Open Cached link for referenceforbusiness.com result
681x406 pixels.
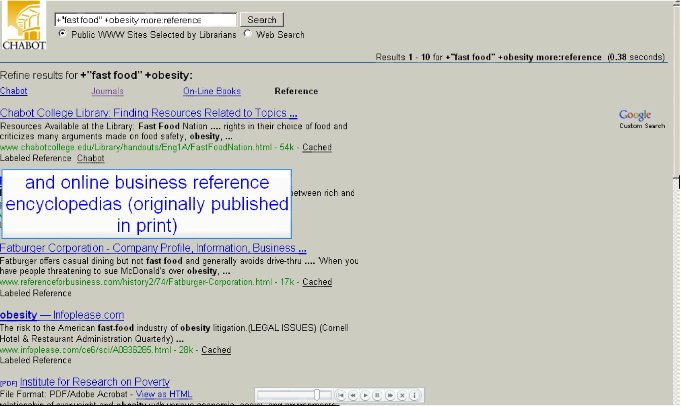coord(317,282)
